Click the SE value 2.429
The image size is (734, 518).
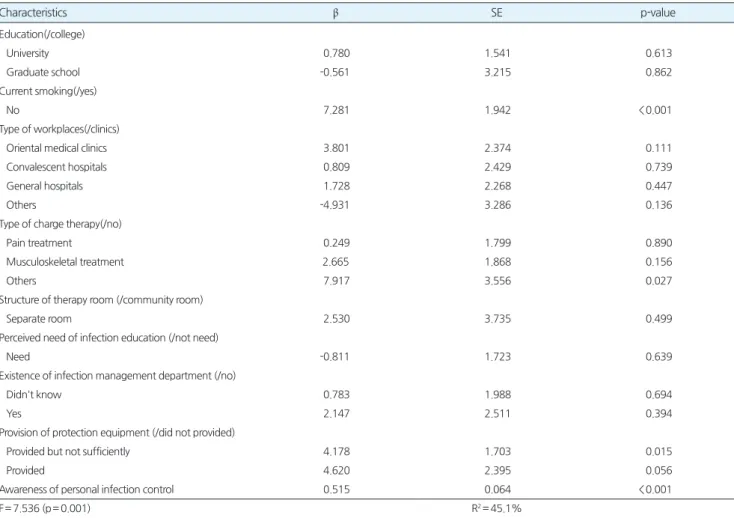(x=498, y=167)
